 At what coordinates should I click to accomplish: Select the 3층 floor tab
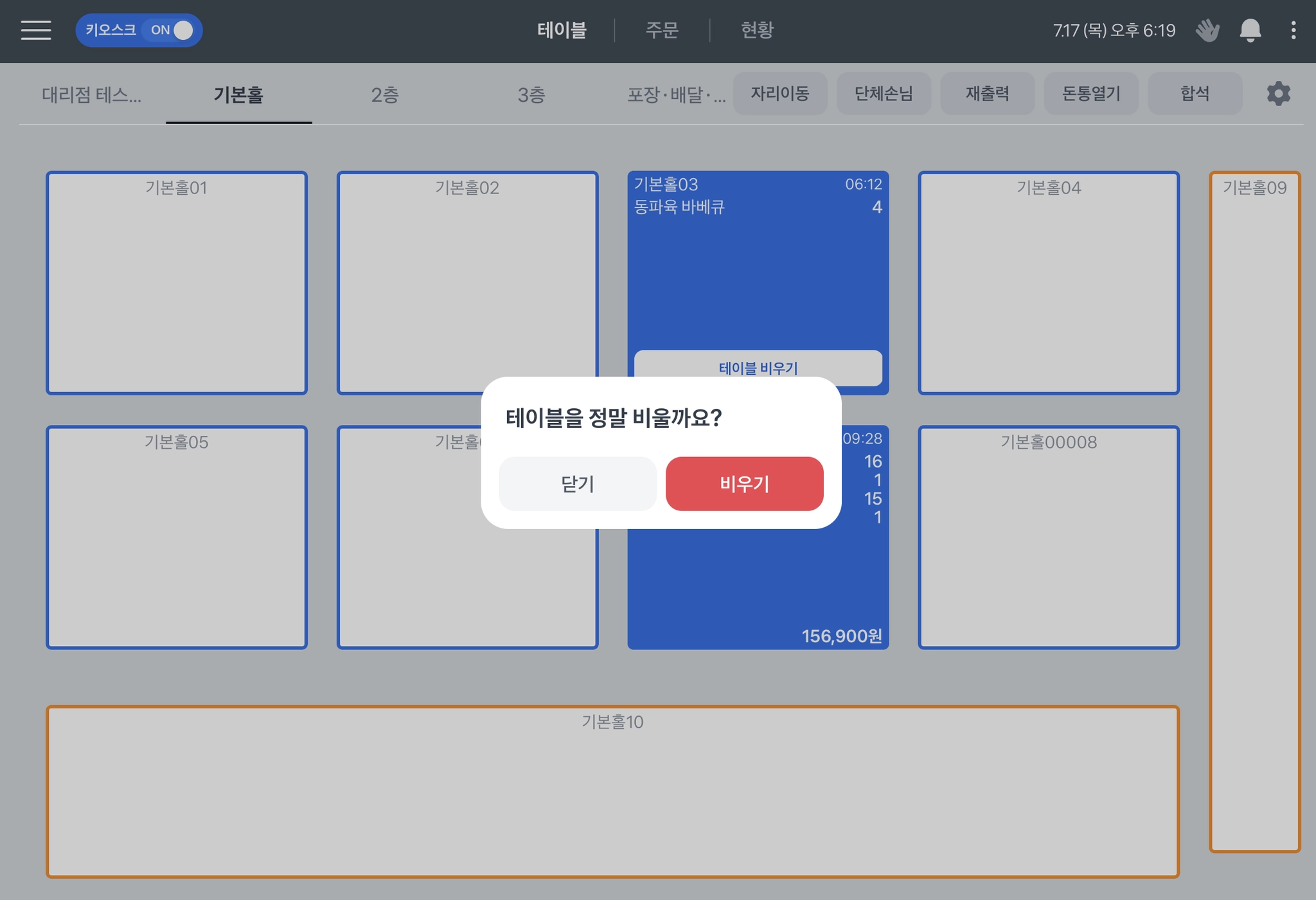tap(531, 95)
